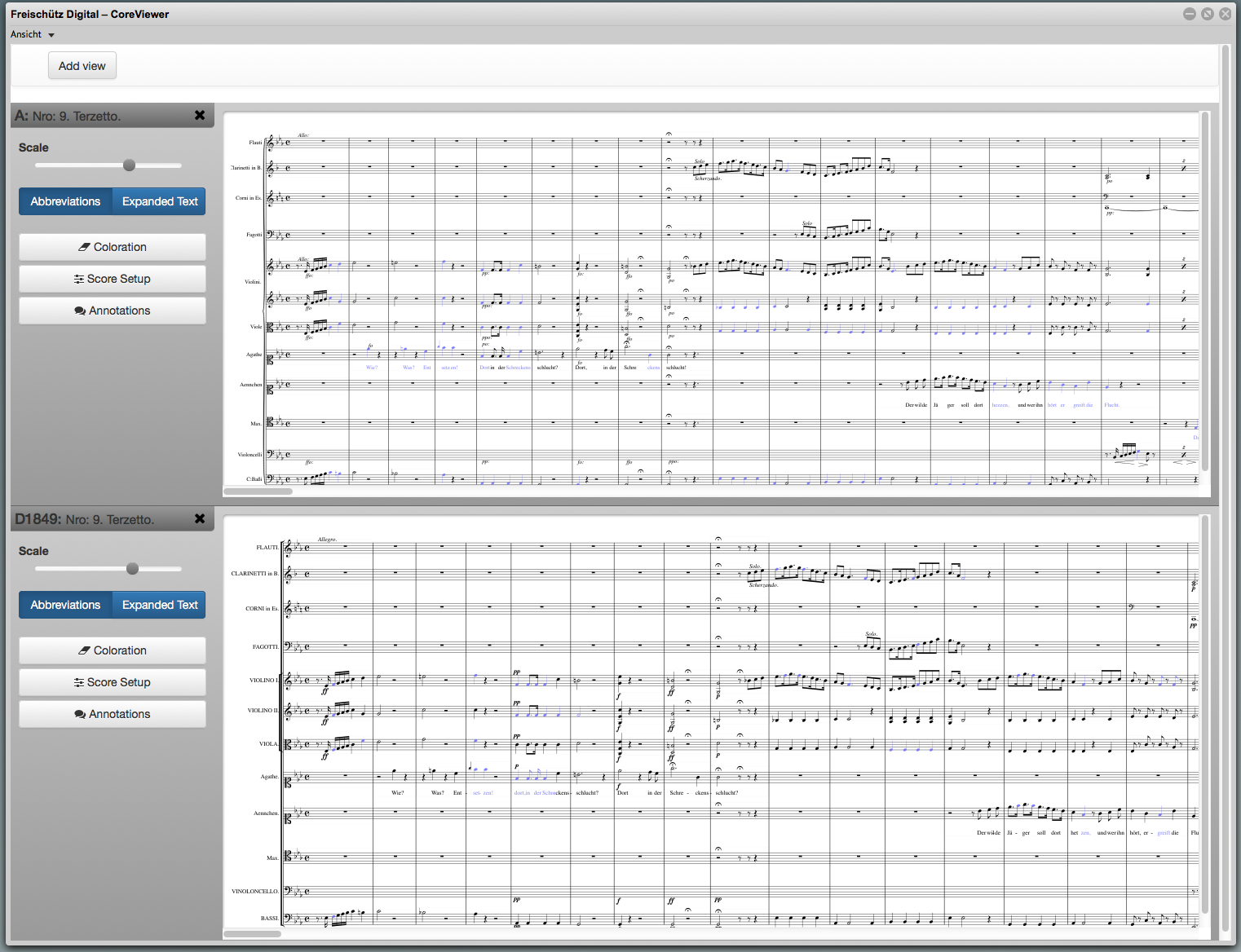Click the 'Scherzando.' marking in score D1849

764,585
